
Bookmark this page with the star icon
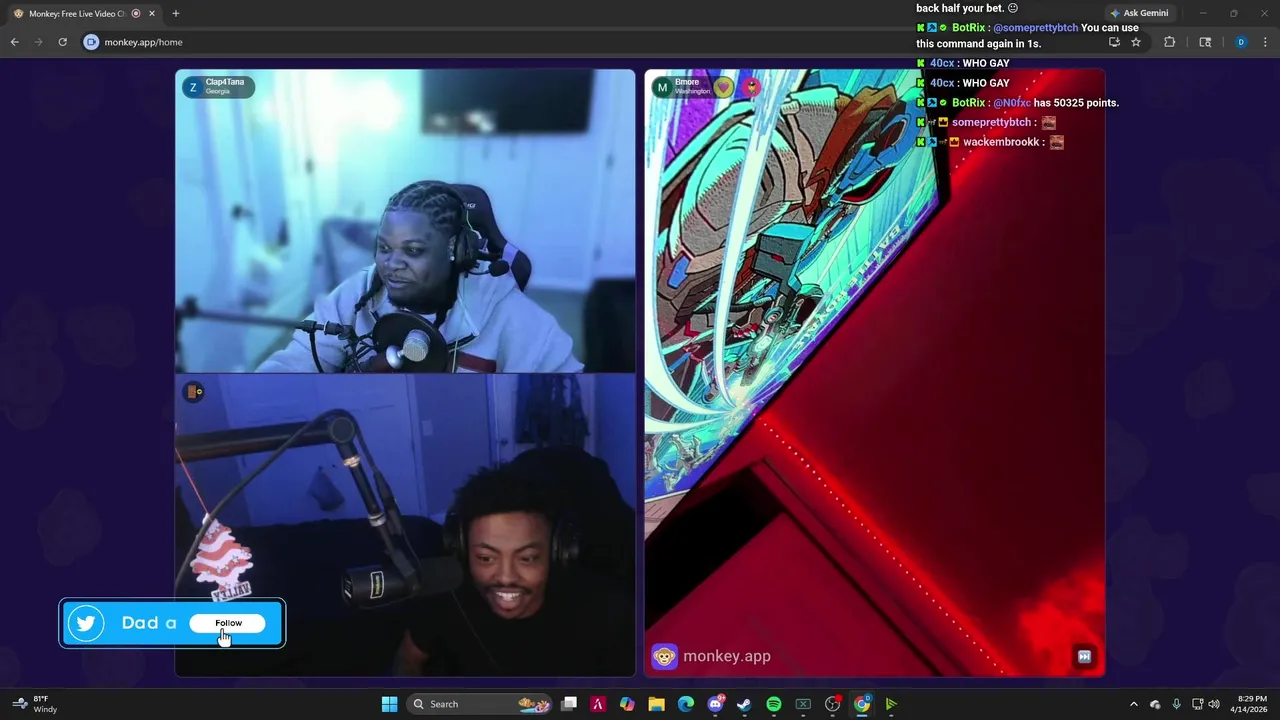tap(1136, 42)
